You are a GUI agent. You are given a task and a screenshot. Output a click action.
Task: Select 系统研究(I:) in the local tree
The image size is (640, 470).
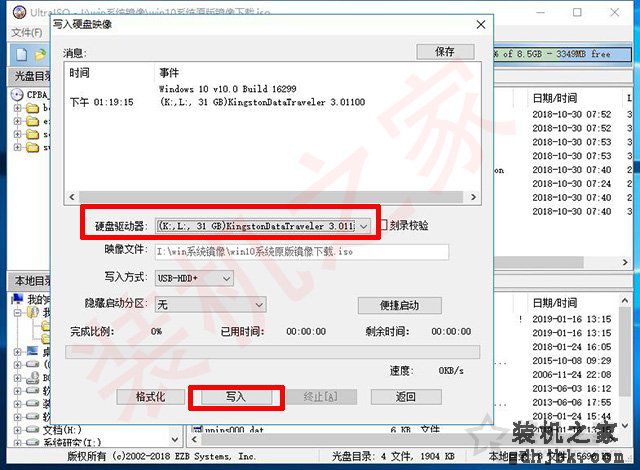pos(72,442)
